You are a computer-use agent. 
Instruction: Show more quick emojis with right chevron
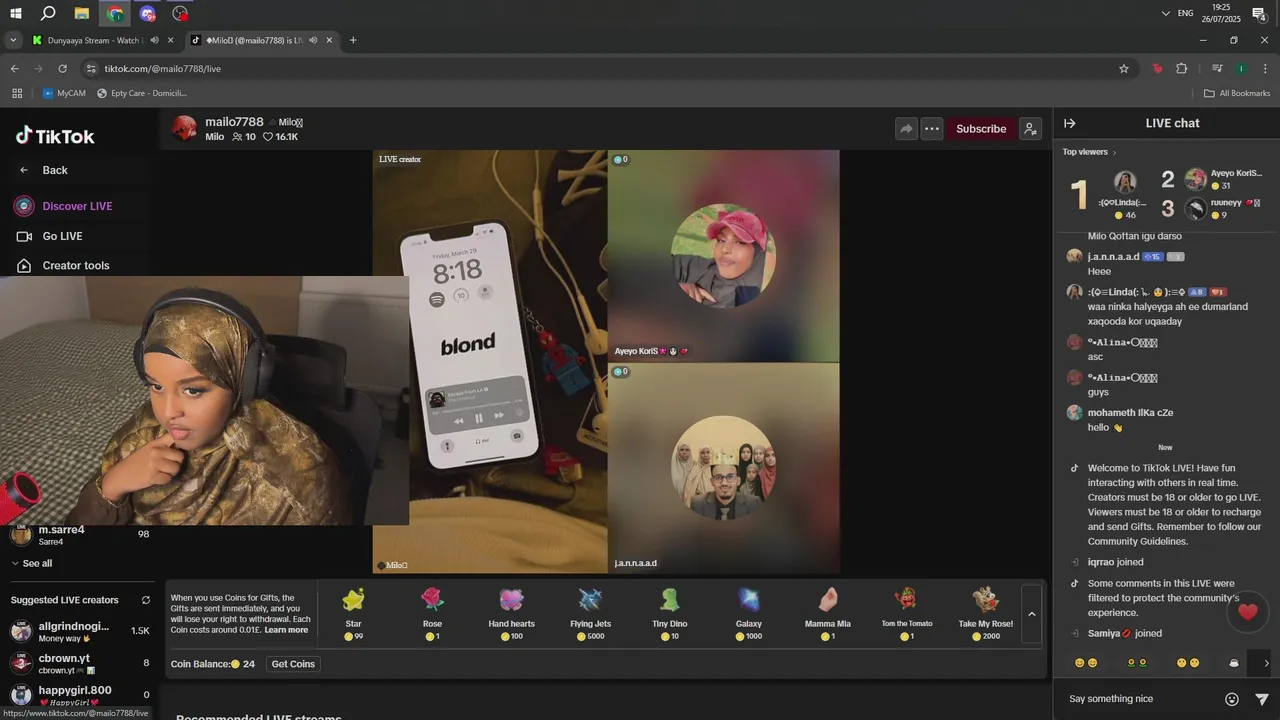pyautogui.click(x=1266, y=663)
